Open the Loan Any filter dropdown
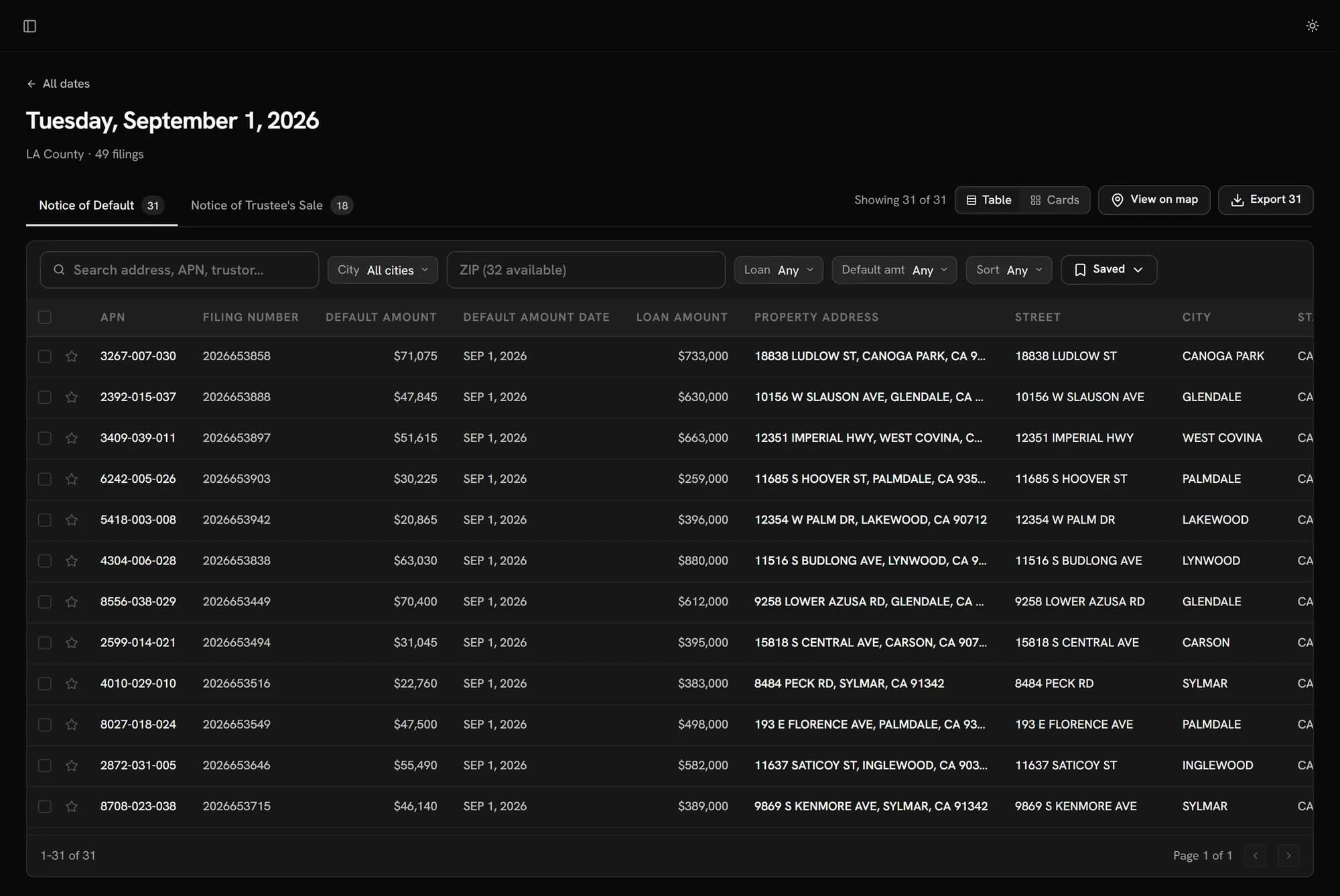1340x896 pixels. point(779,270)
